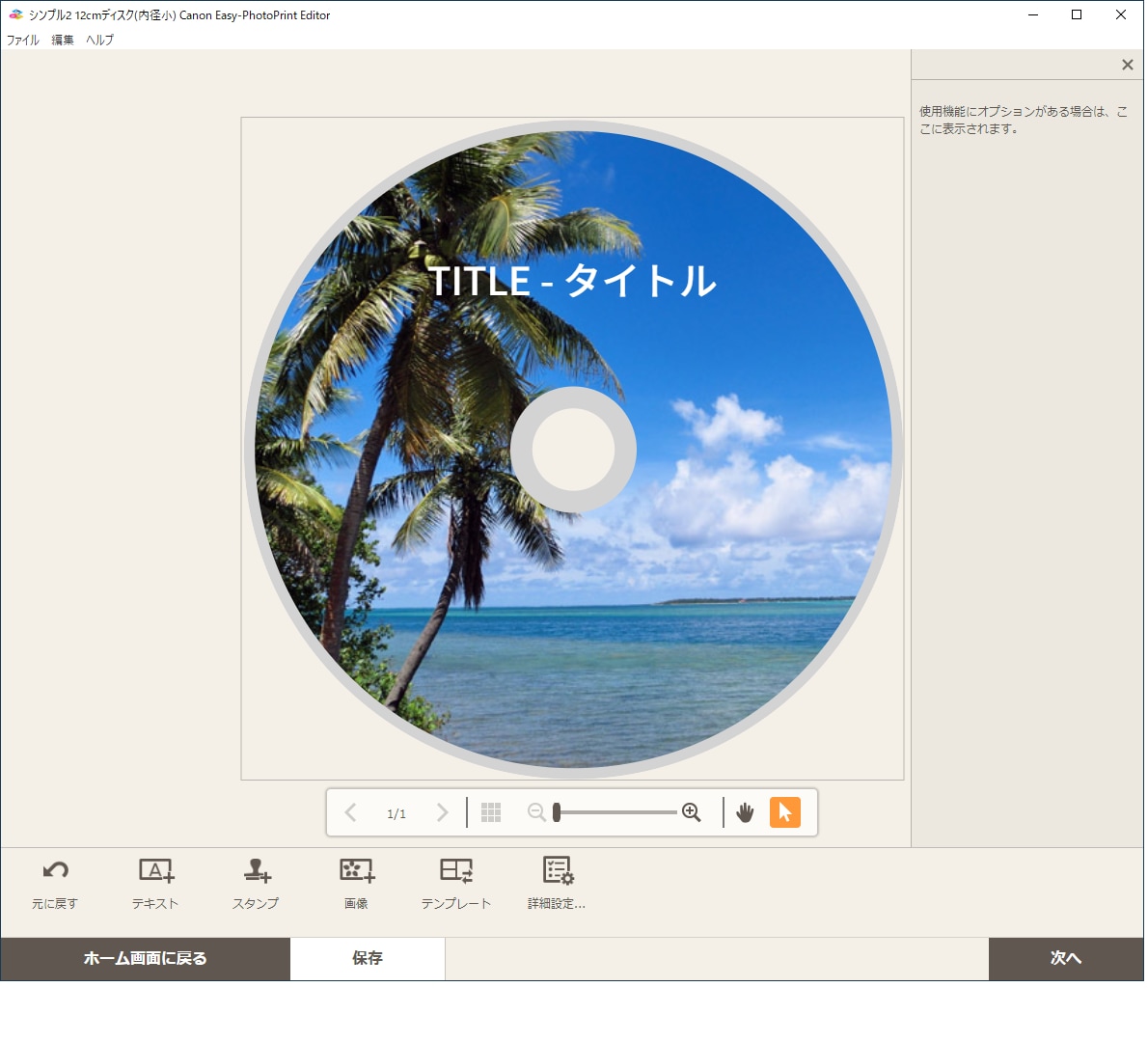The width and height of the screenshot is (1148, 1042).
Task: Adjust the zoom slider handle
Action: 557,812
